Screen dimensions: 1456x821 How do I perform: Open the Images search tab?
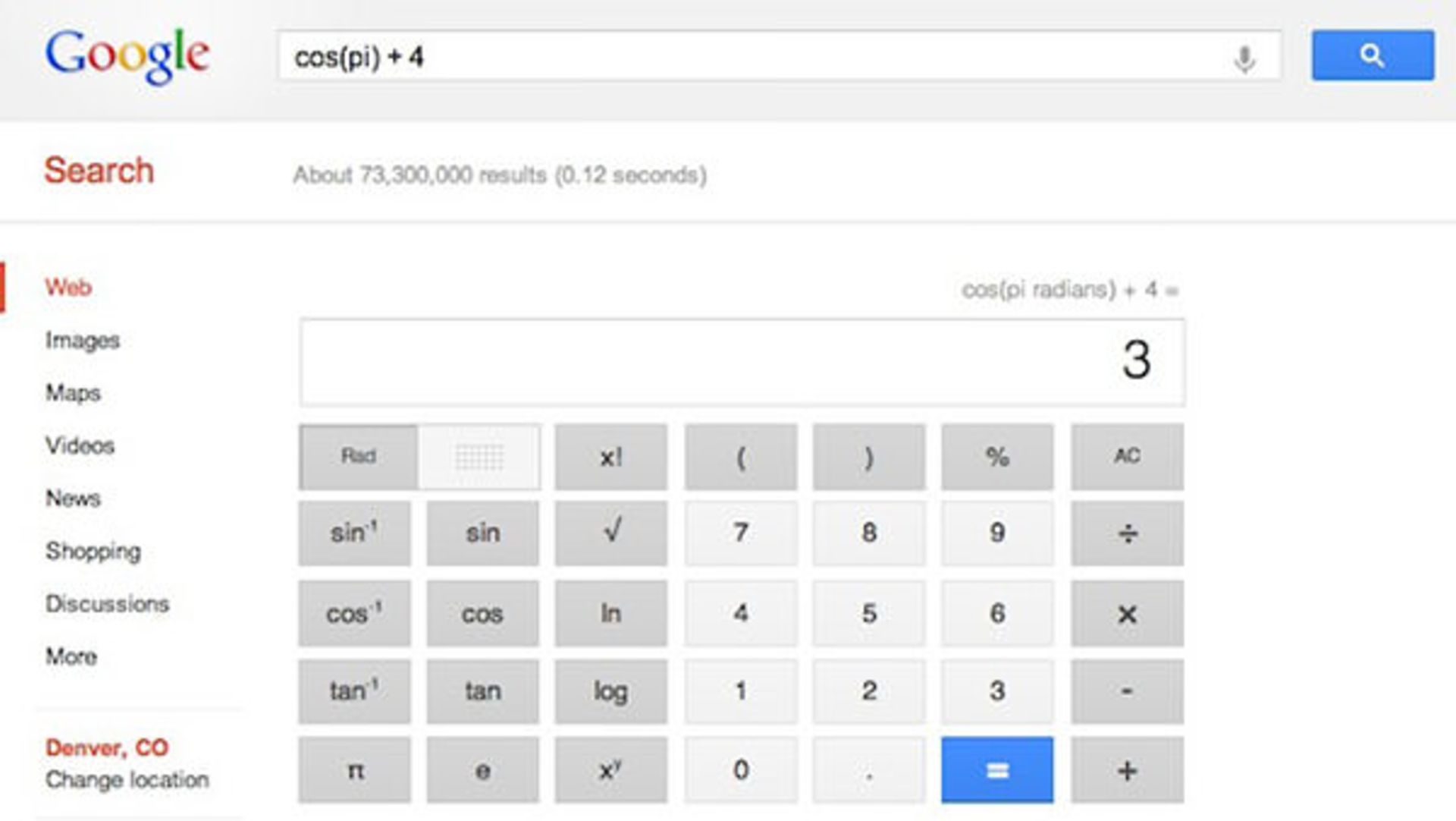click(x=83, y=341)
